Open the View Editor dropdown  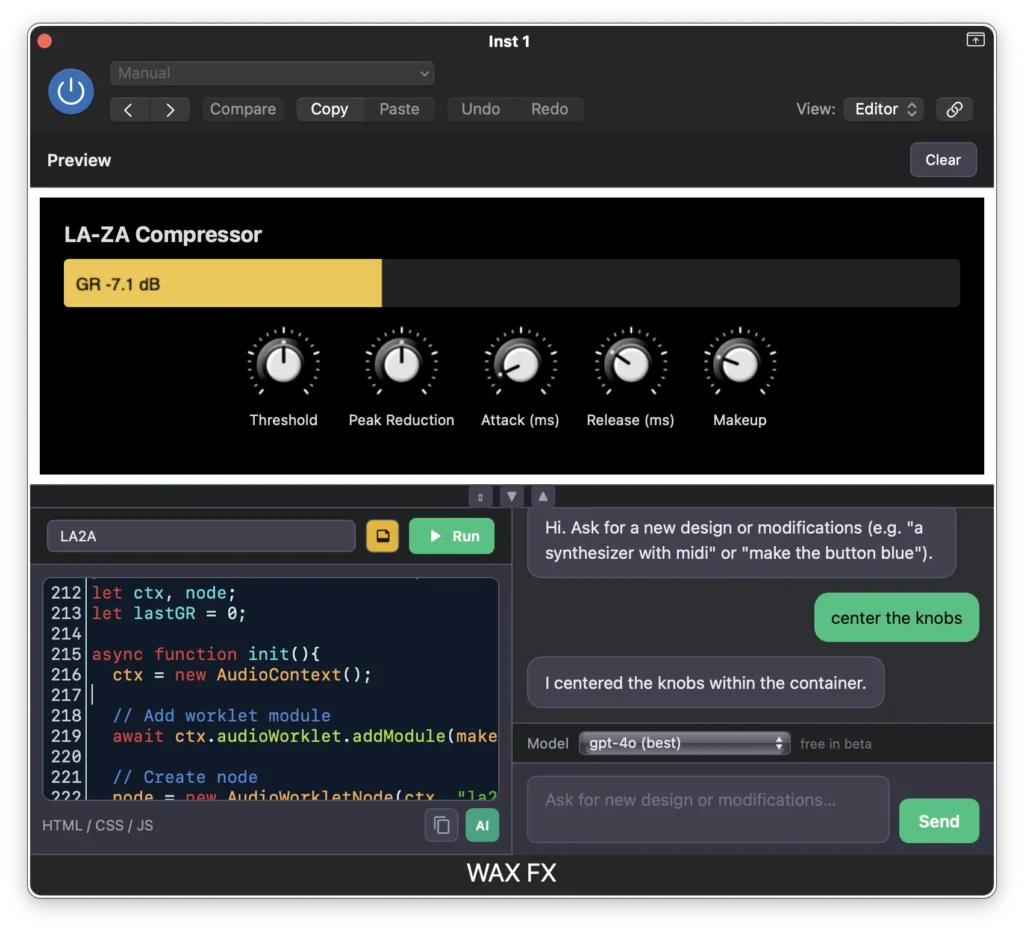click(884, 110)
